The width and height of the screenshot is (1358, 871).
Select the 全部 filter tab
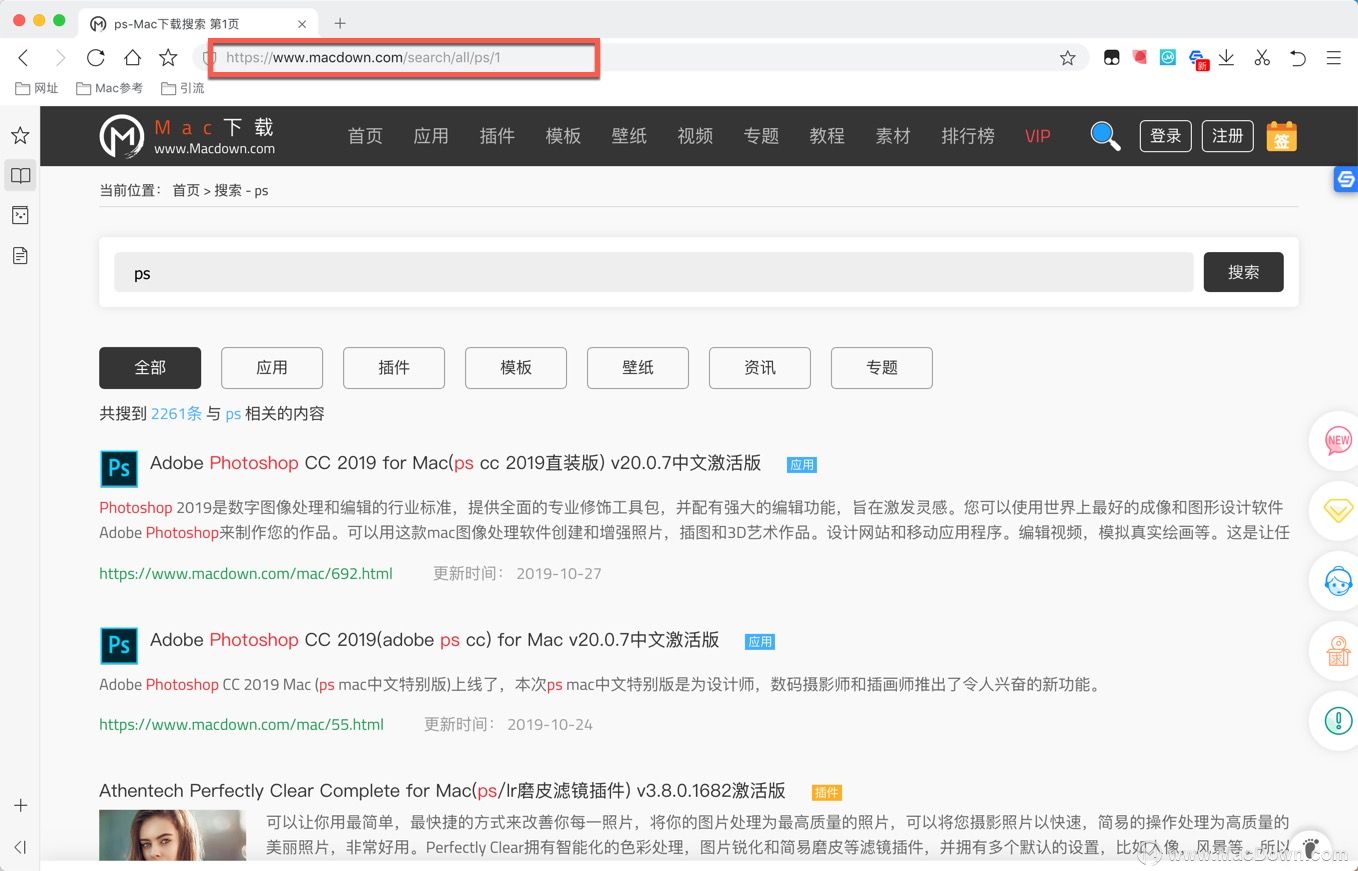click(150, 368)
